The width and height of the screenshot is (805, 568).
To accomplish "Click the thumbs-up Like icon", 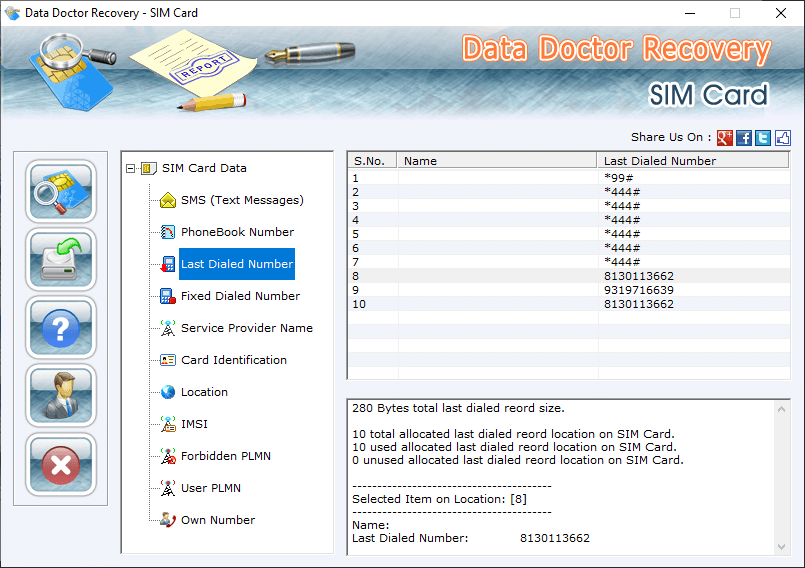I will [782, 138].
